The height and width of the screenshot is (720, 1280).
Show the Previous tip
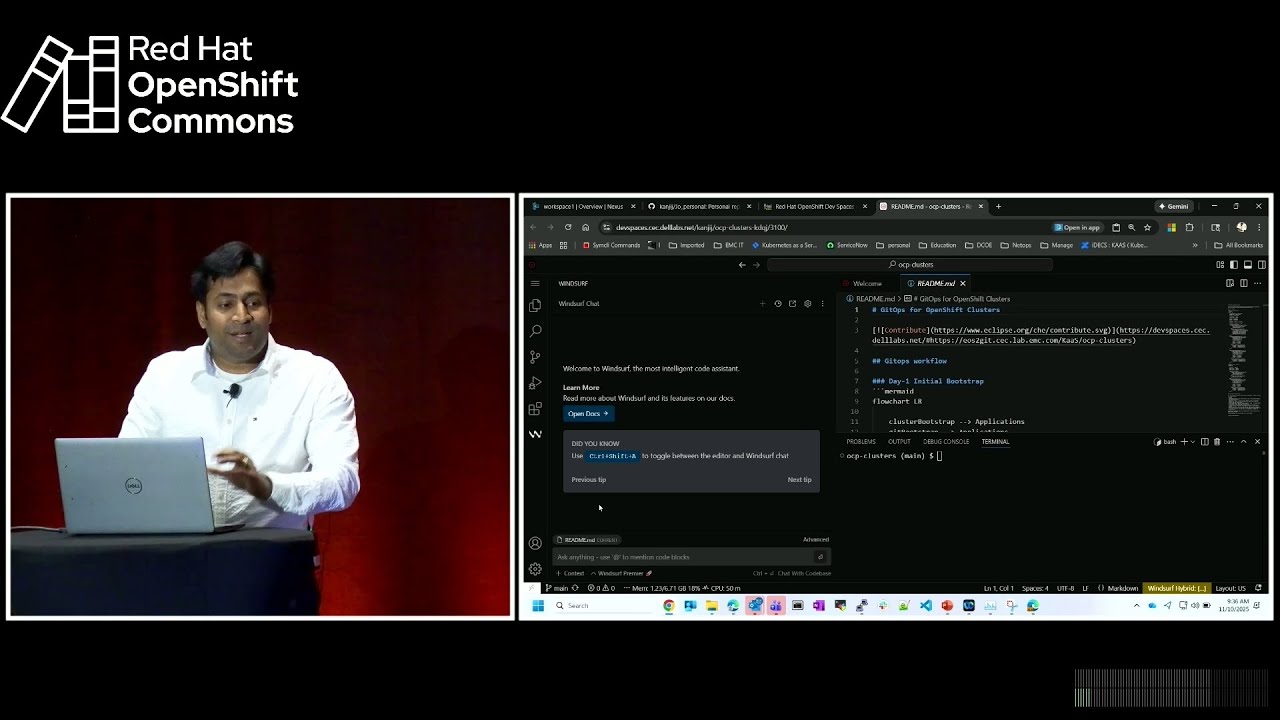click(x=588, y=480)
